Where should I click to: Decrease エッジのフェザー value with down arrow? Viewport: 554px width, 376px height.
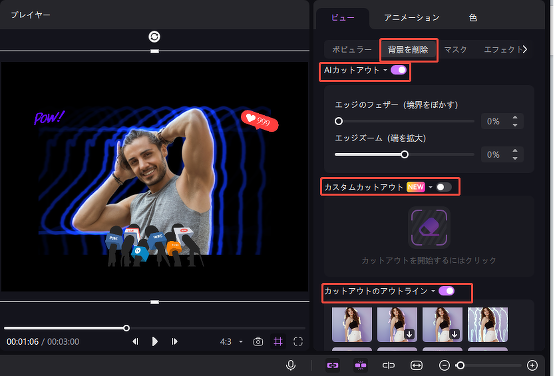click(515, 125)
